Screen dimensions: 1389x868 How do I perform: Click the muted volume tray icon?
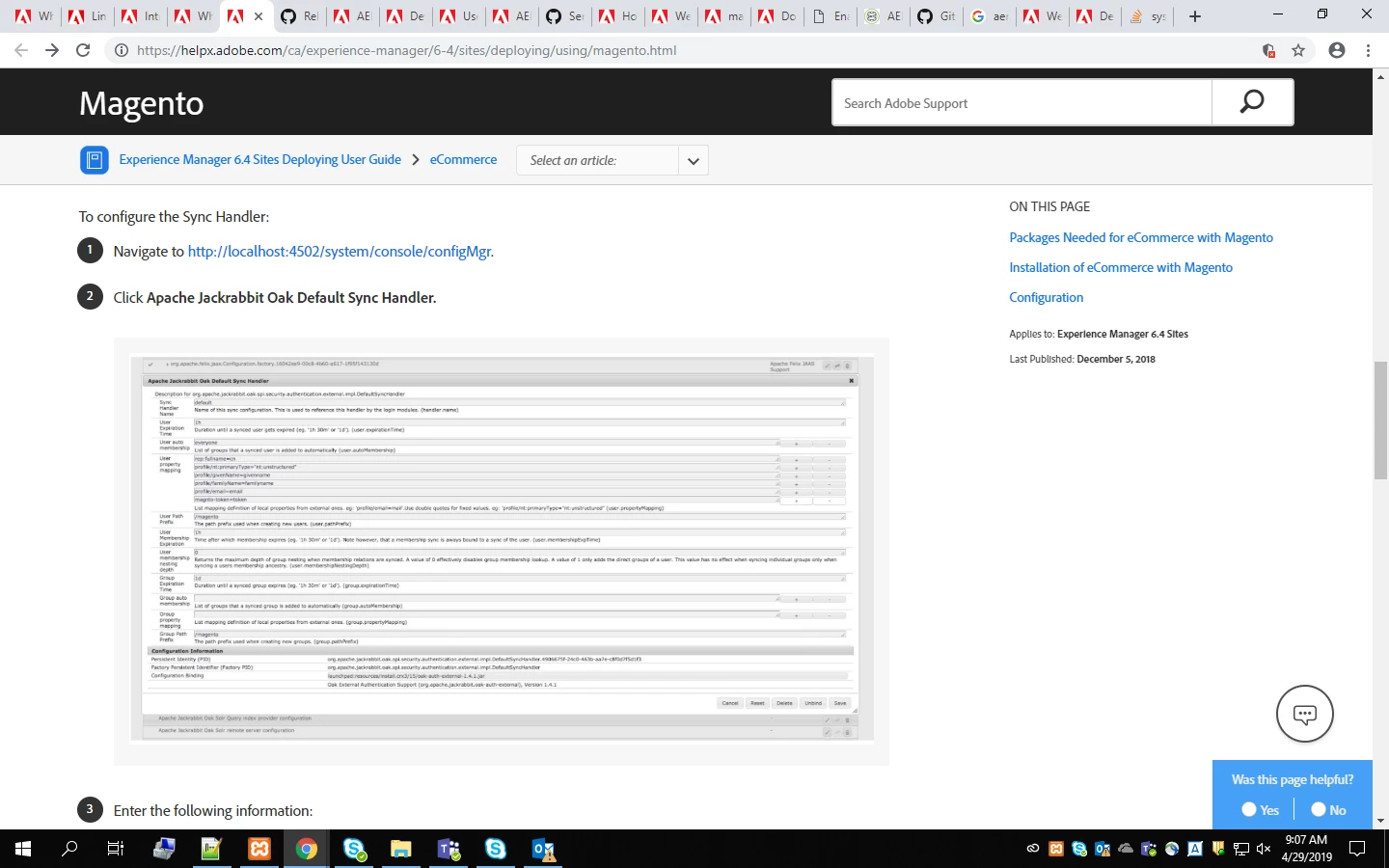point(1264,849)
